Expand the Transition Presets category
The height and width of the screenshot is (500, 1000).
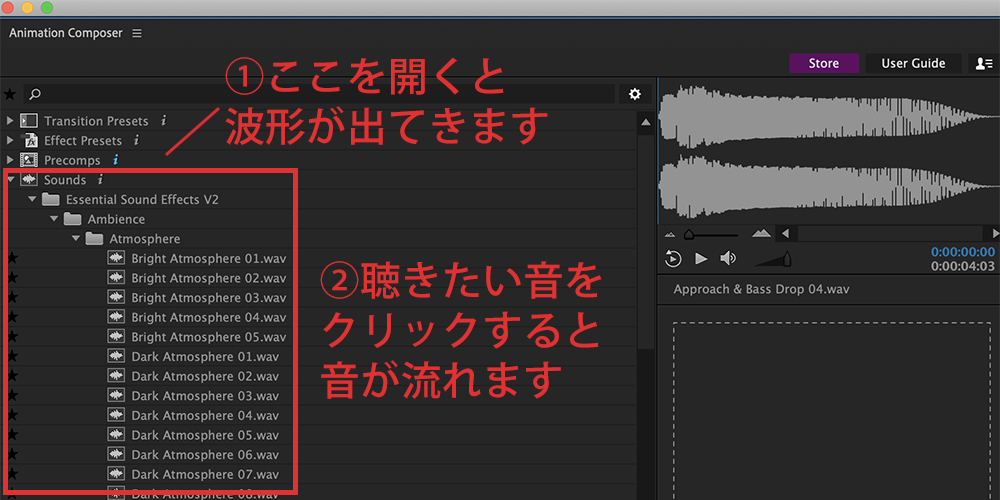pos(10,121)
